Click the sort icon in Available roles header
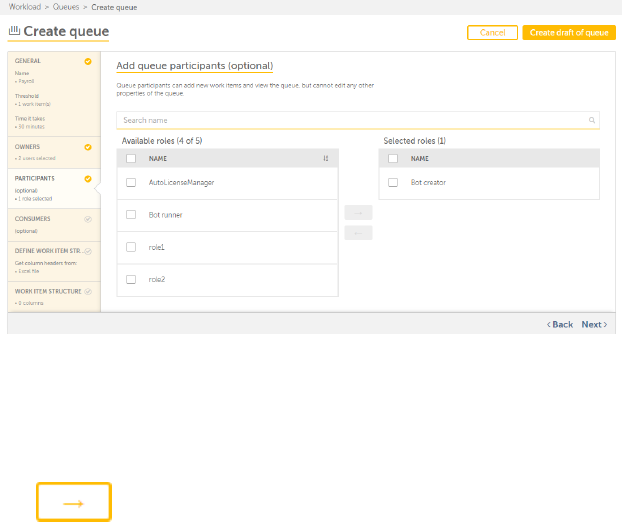622x522 pixels. click(x=326, y=158)
